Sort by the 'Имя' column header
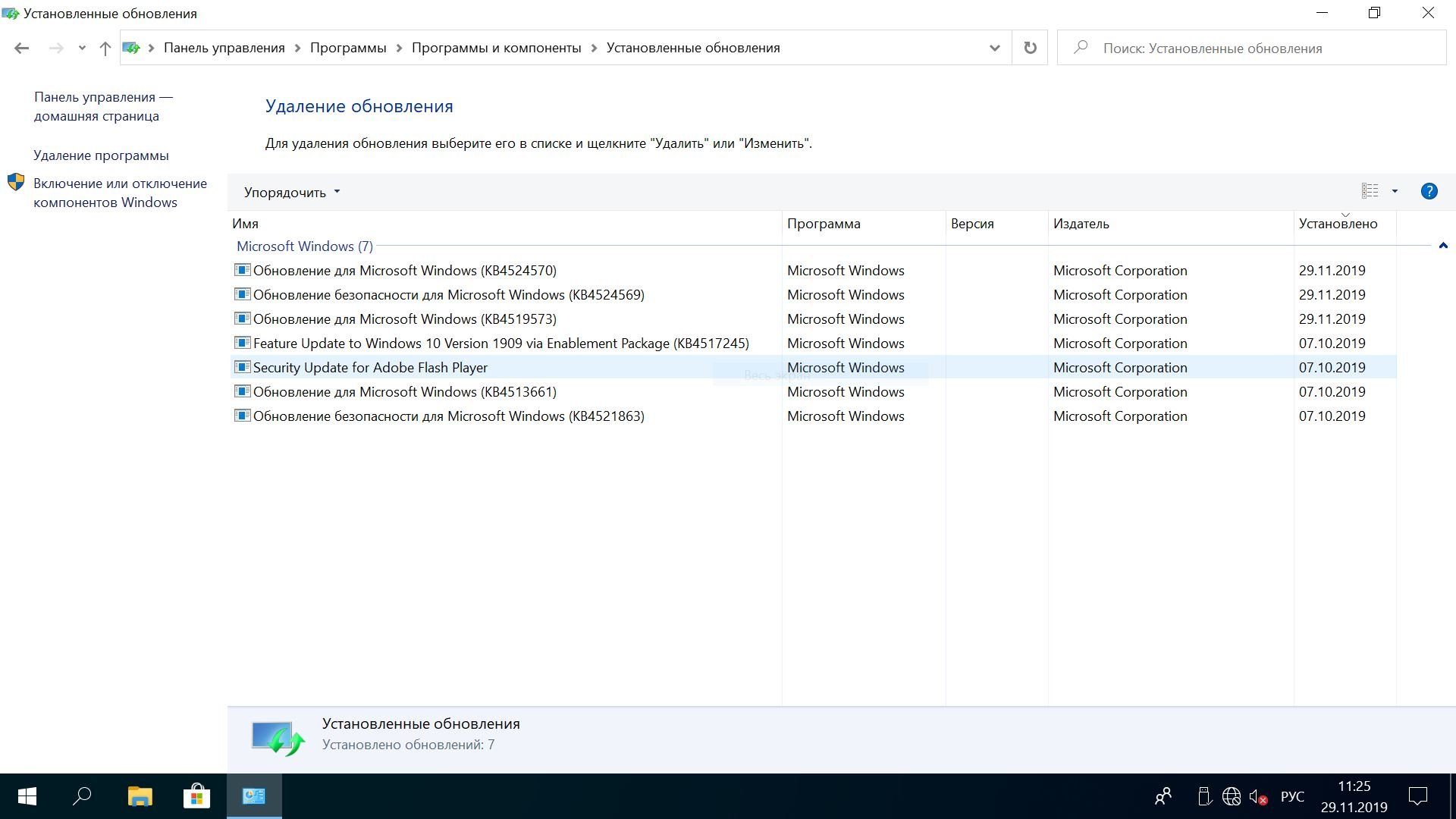 pos(505,224)
